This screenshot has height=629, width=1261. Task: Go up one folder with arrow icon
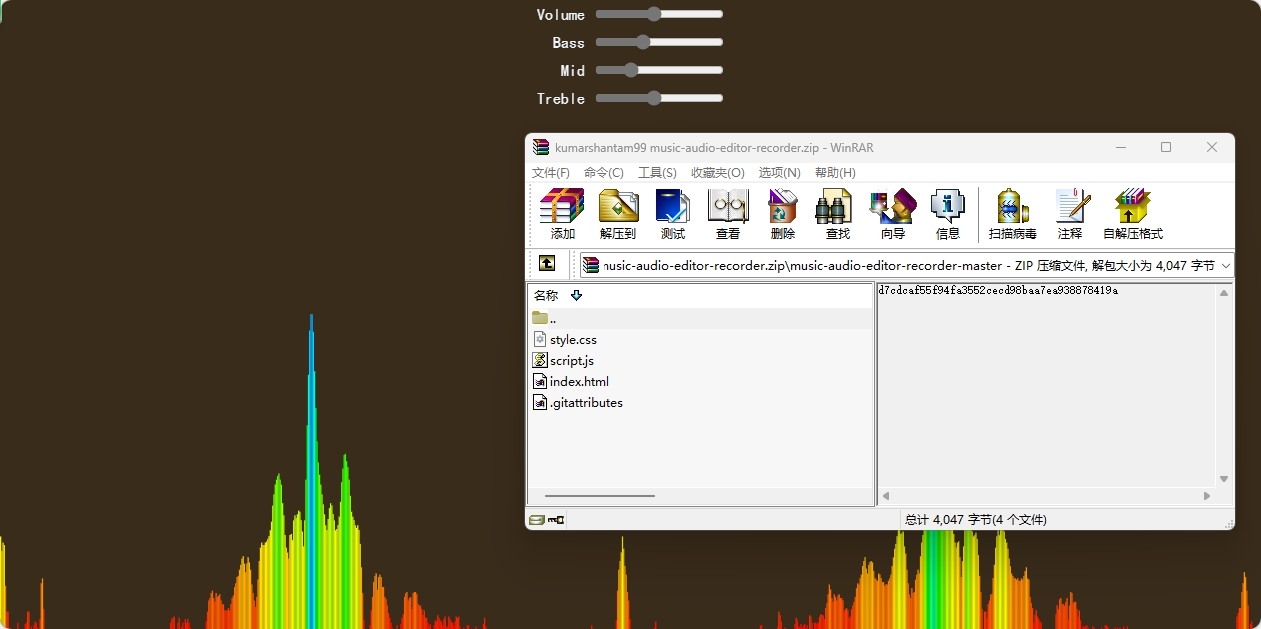(547, 263)
